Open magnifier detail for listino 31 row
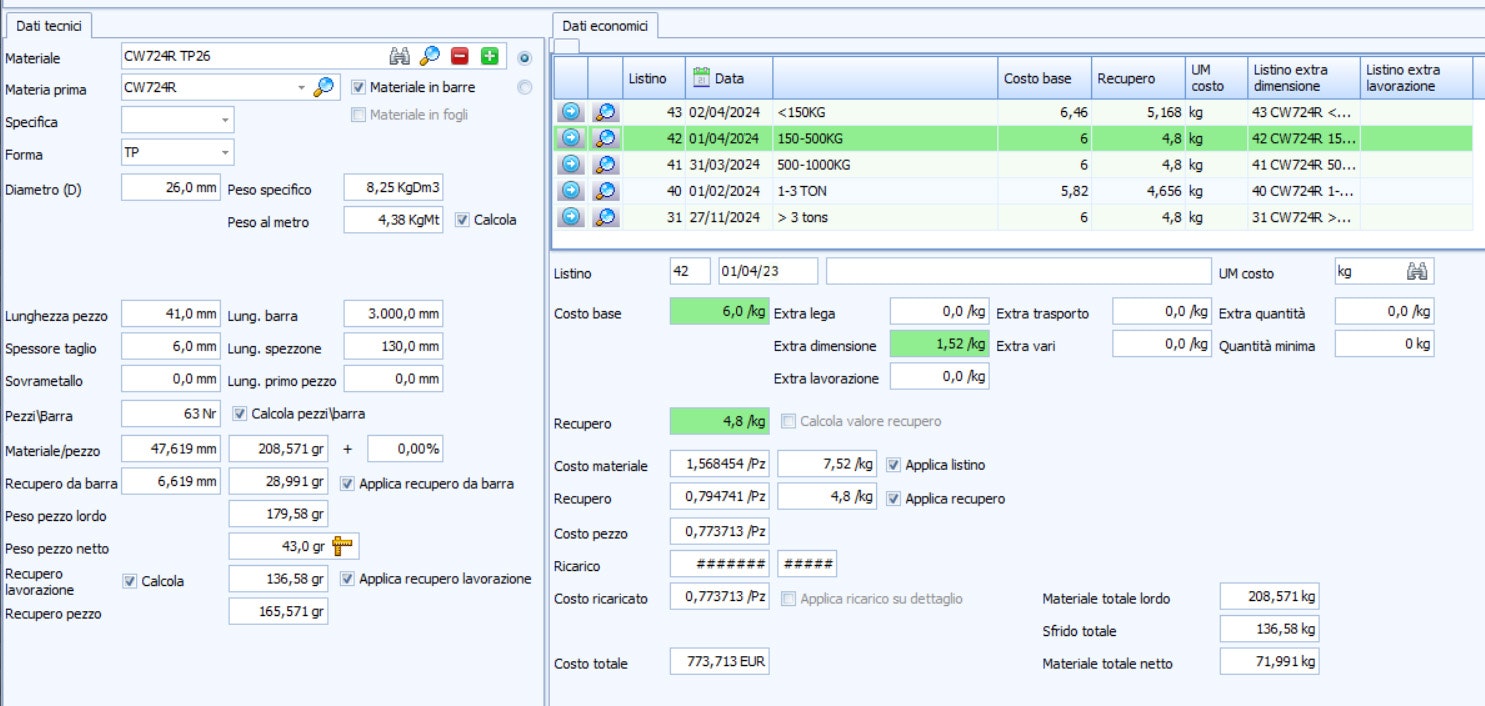1485x706 pixels. (x=605, y=216)
